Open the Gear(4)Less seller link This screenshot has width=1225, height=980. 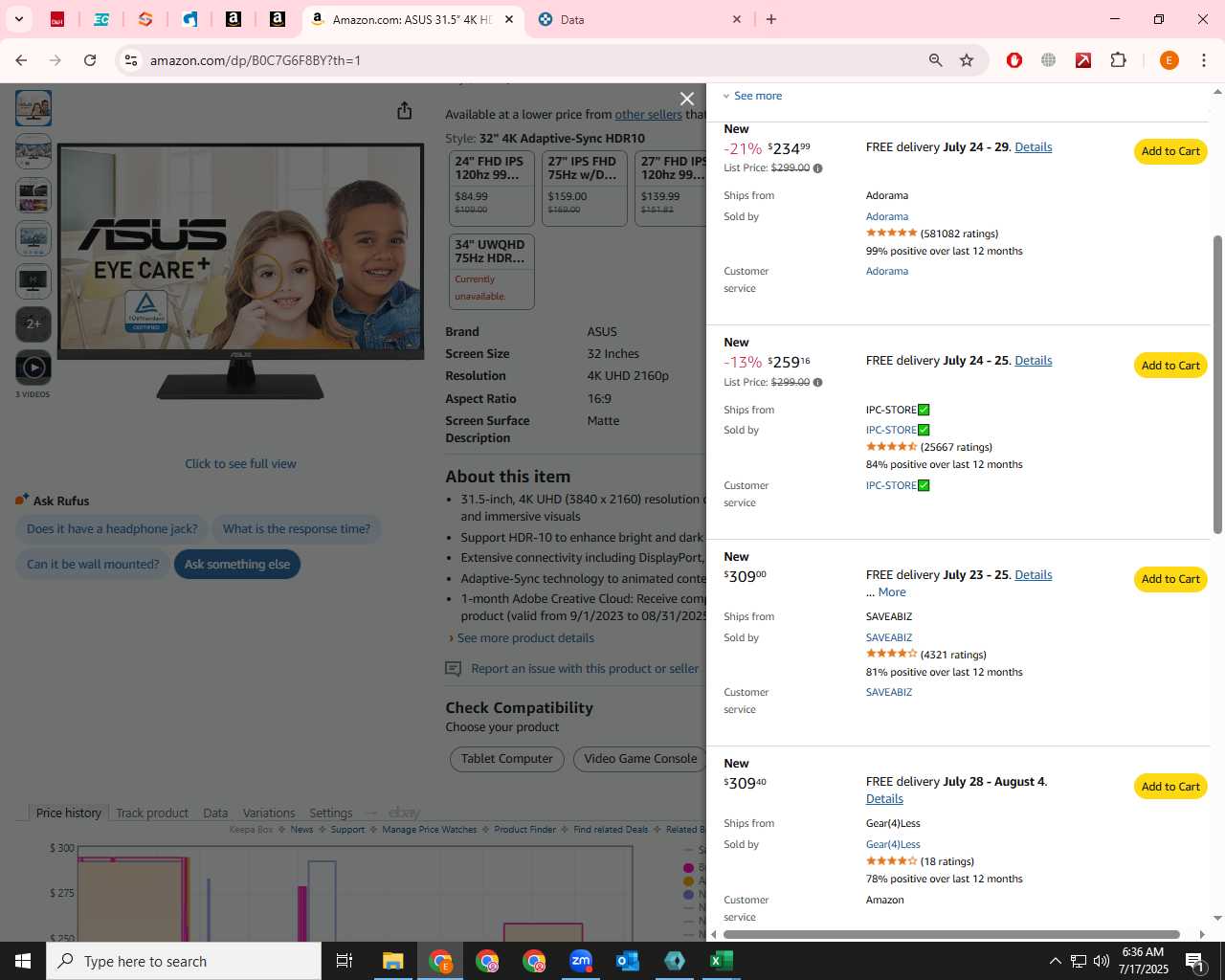[893, 845]
